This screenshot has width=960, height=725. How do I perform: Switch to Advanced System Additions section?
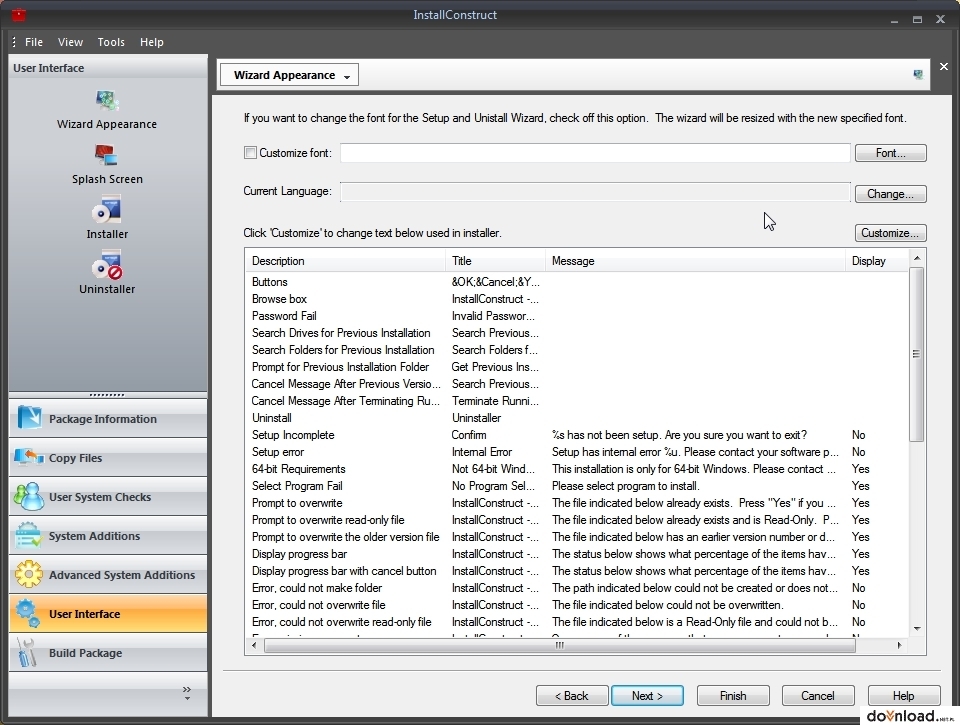pyautogui.click(x=108, y=575)
